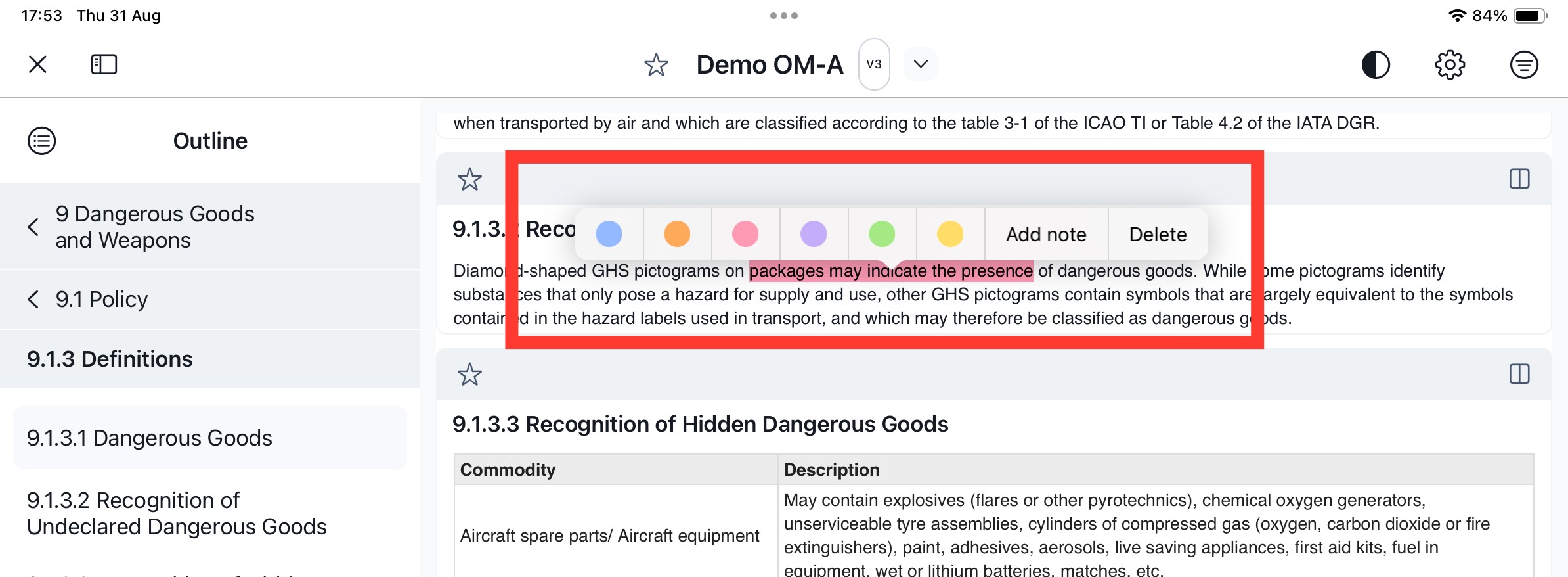Viewport: 1568px width, 577px height.
Task: Choose the blue highlight color
Action: coord(609,234)
